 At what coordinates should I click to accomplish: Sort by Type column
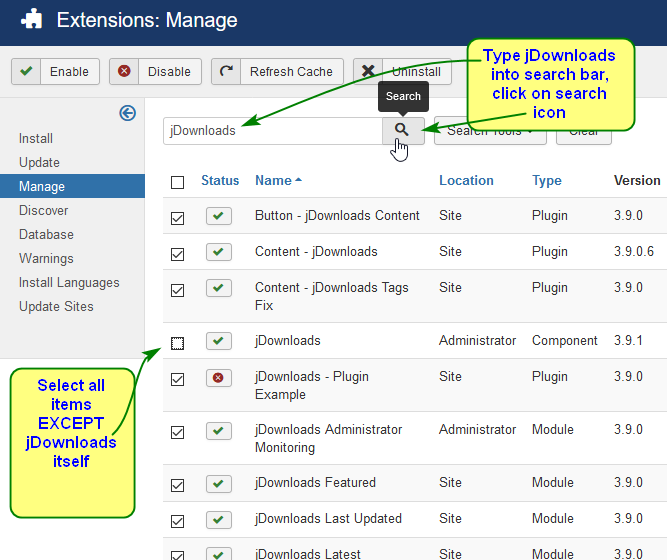click(547, 180)
